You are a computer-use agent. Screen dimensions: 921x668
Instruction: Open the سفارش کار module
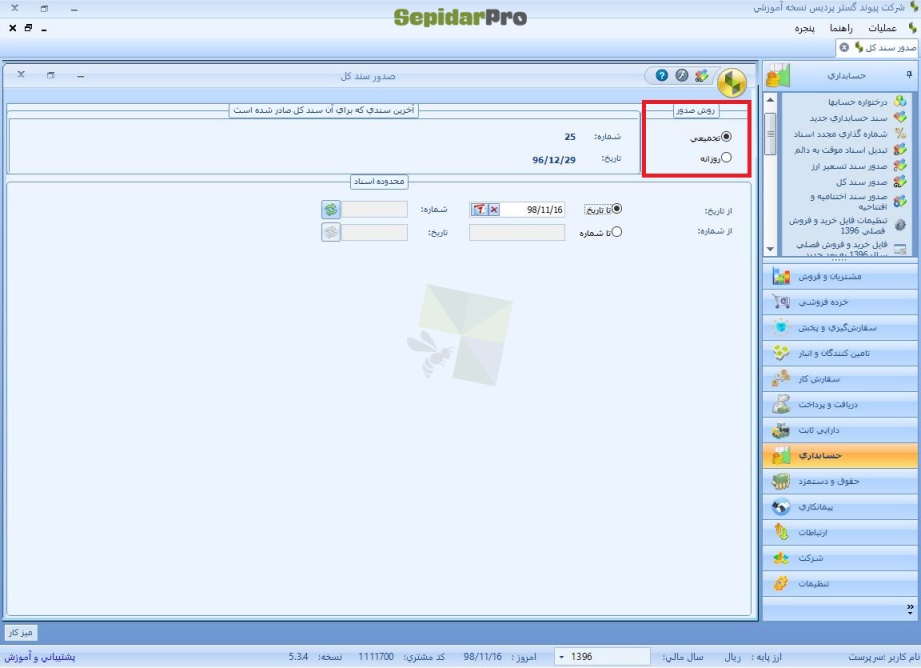(840, 379)
